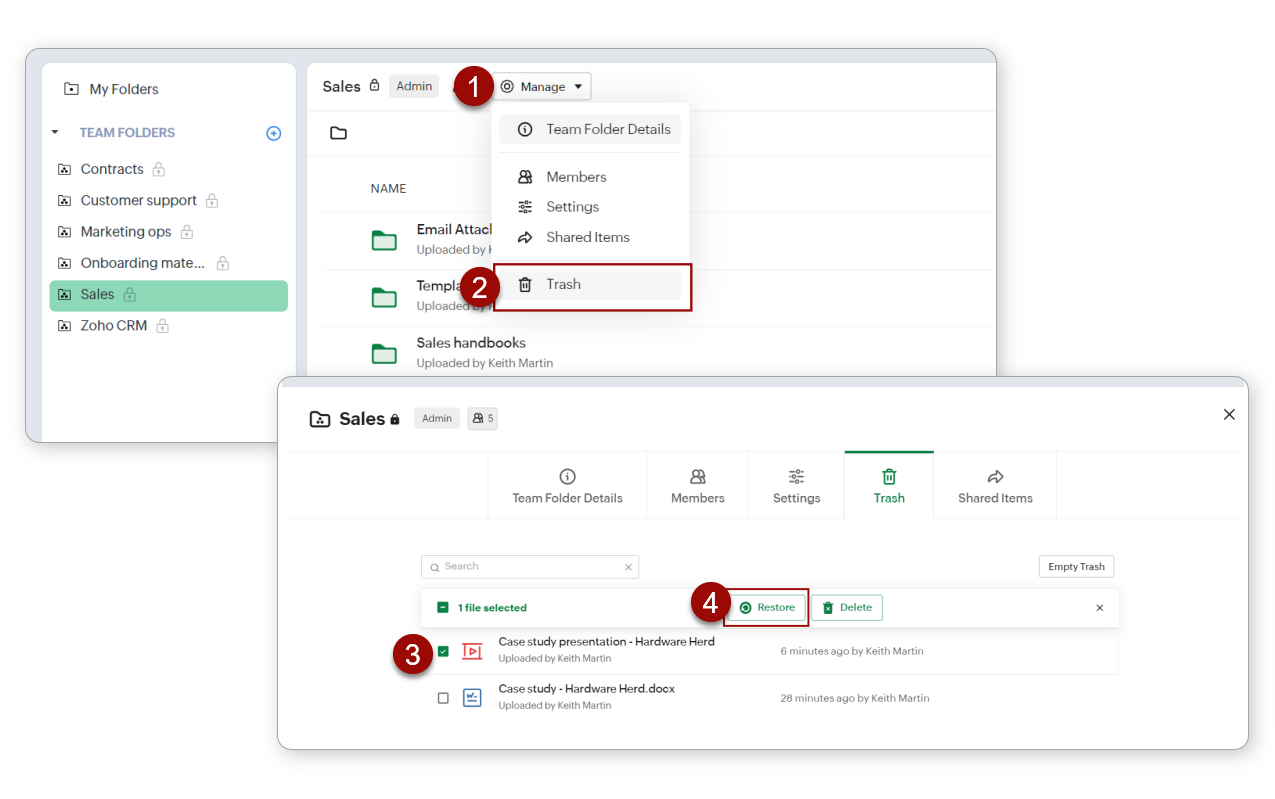
Task: Open the Sales handbooks folder icon
Action: point(384,353)
